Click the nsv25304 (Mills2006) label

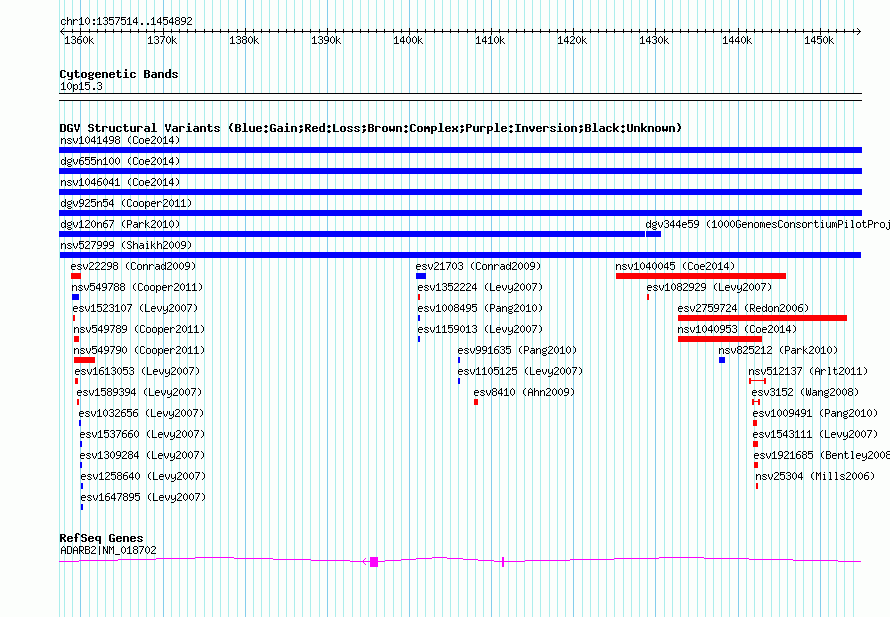point(815,476)
